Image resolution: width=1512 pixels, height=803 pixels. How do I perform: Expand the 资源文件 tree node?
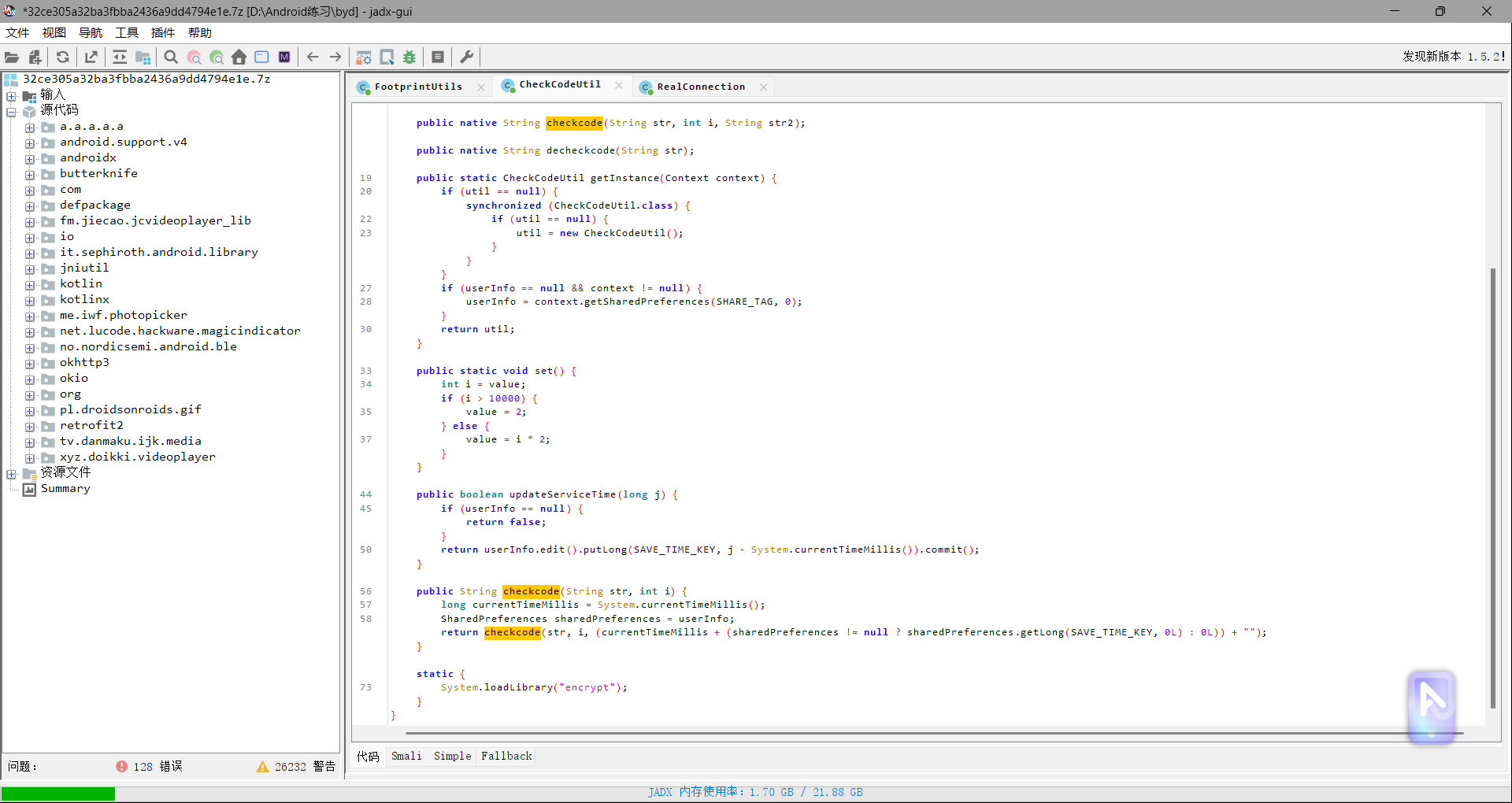point(11,474)
